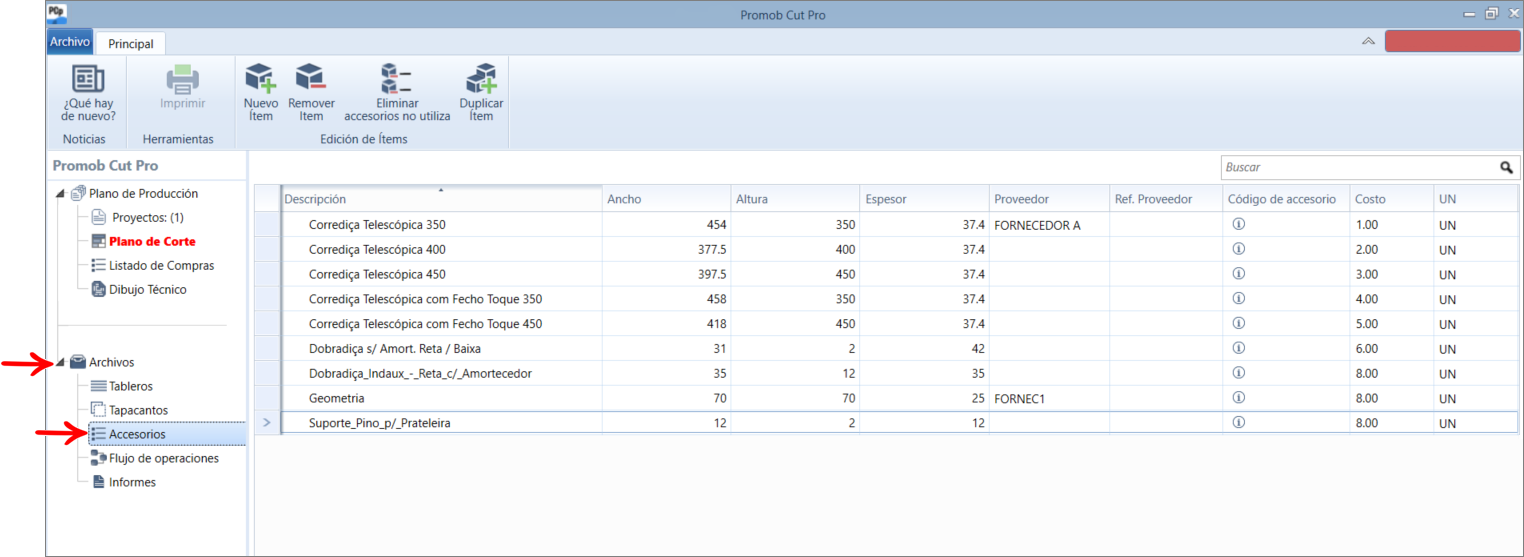
Task: Click info icon for Corrediça Telescópica 350
Action: click(1238, 224)
